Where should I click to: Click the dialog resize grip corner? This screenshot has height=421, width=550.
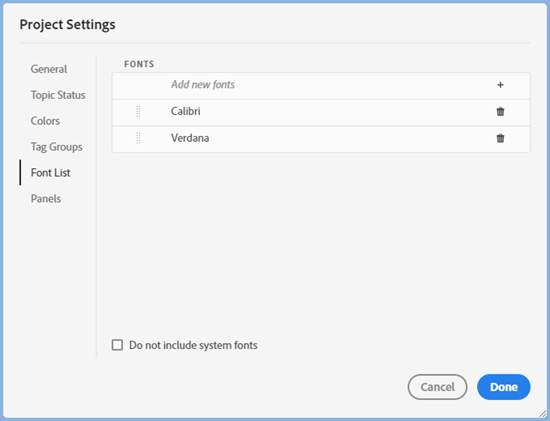pyautogui.click(x=543, y=414)
